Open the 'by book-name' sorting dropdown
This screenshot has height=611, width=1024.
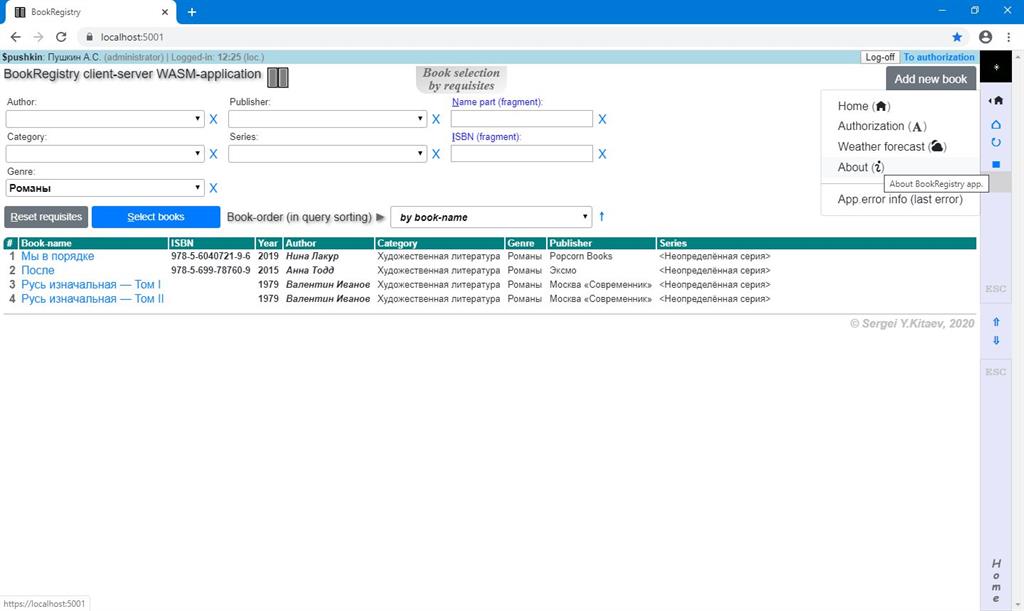(490, 216)
